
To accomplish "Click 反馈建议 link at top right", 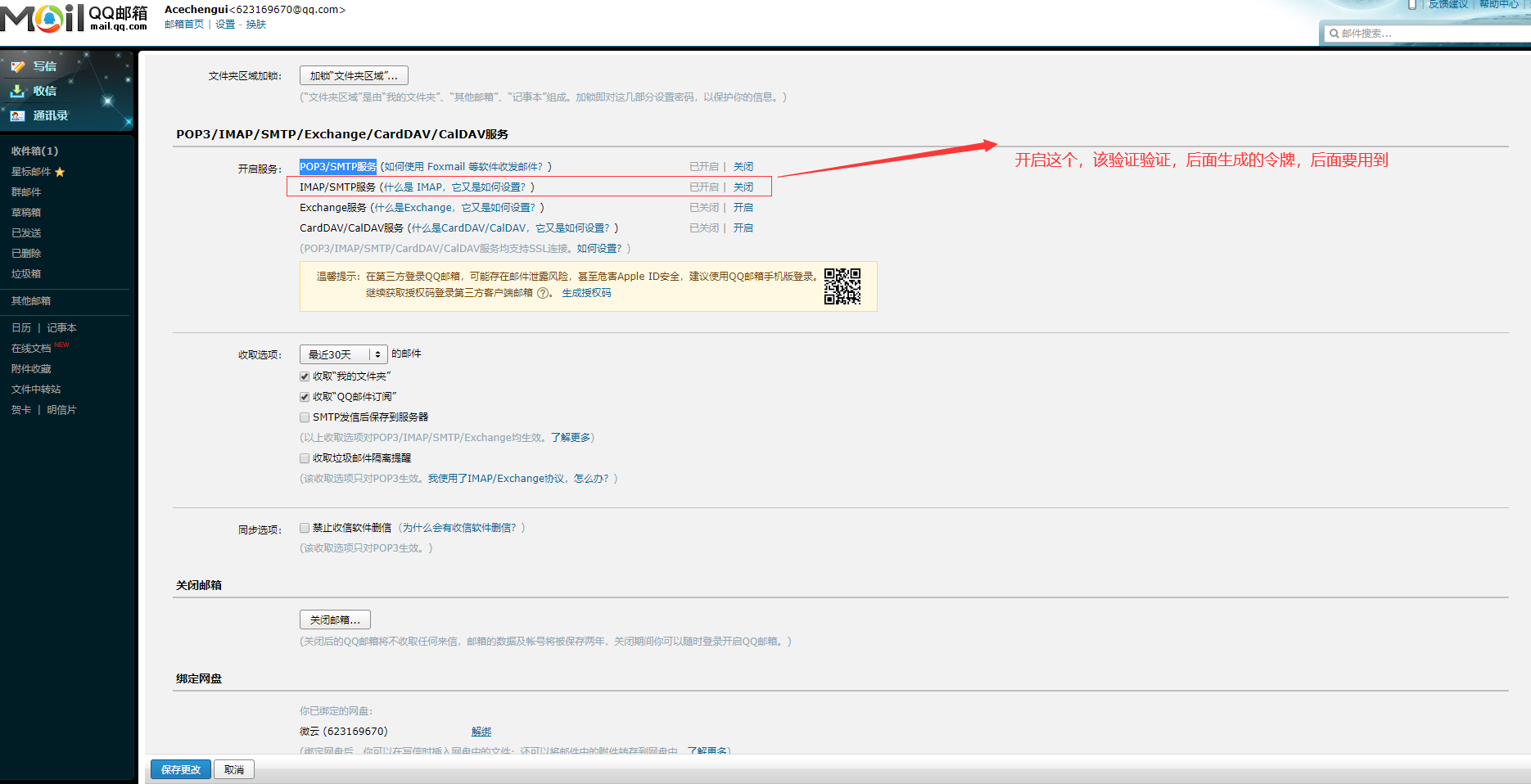I will [1448, 4].
